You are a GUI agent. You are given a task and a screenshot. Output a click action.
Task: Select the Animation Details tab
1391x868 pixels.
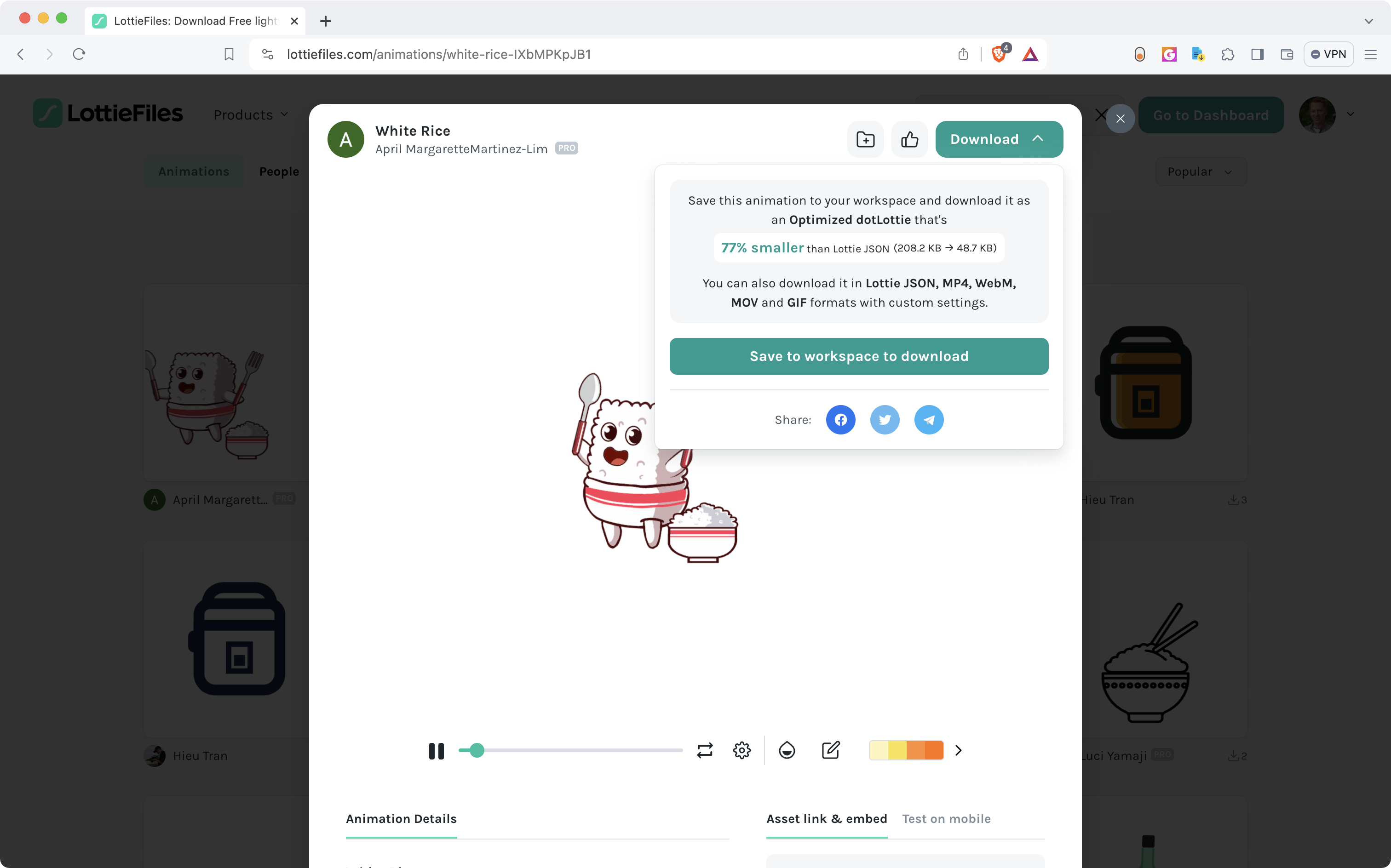(401, 819)
